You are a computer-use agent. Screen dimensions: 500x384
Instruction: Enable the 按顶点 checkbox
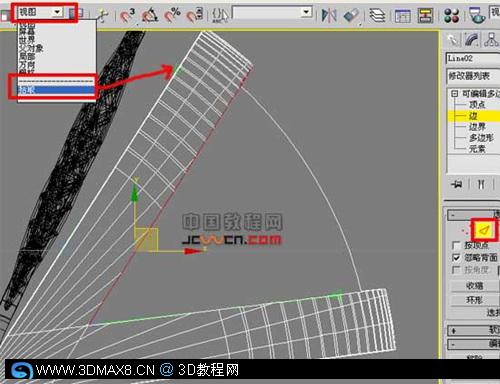tap(456, 246)
